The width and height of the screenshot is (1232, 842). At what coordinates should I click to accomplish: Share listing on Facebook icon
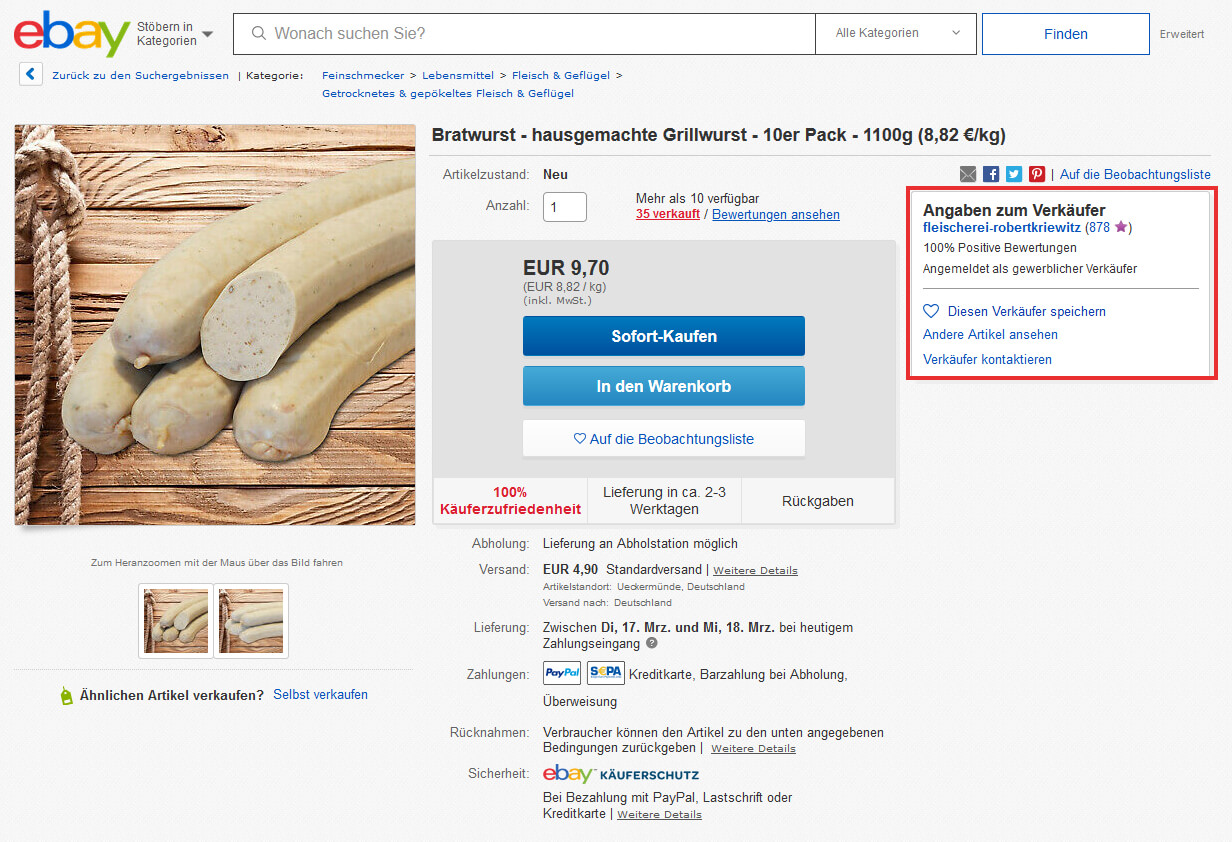[x=991, y=174]
